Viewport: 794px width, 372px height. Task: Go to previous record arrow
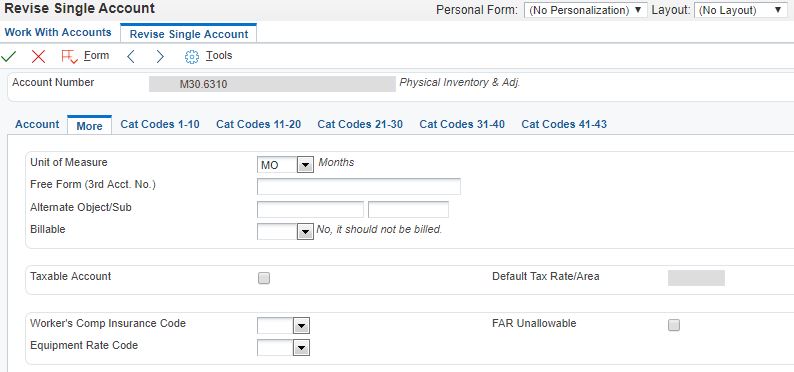[131, 56]
